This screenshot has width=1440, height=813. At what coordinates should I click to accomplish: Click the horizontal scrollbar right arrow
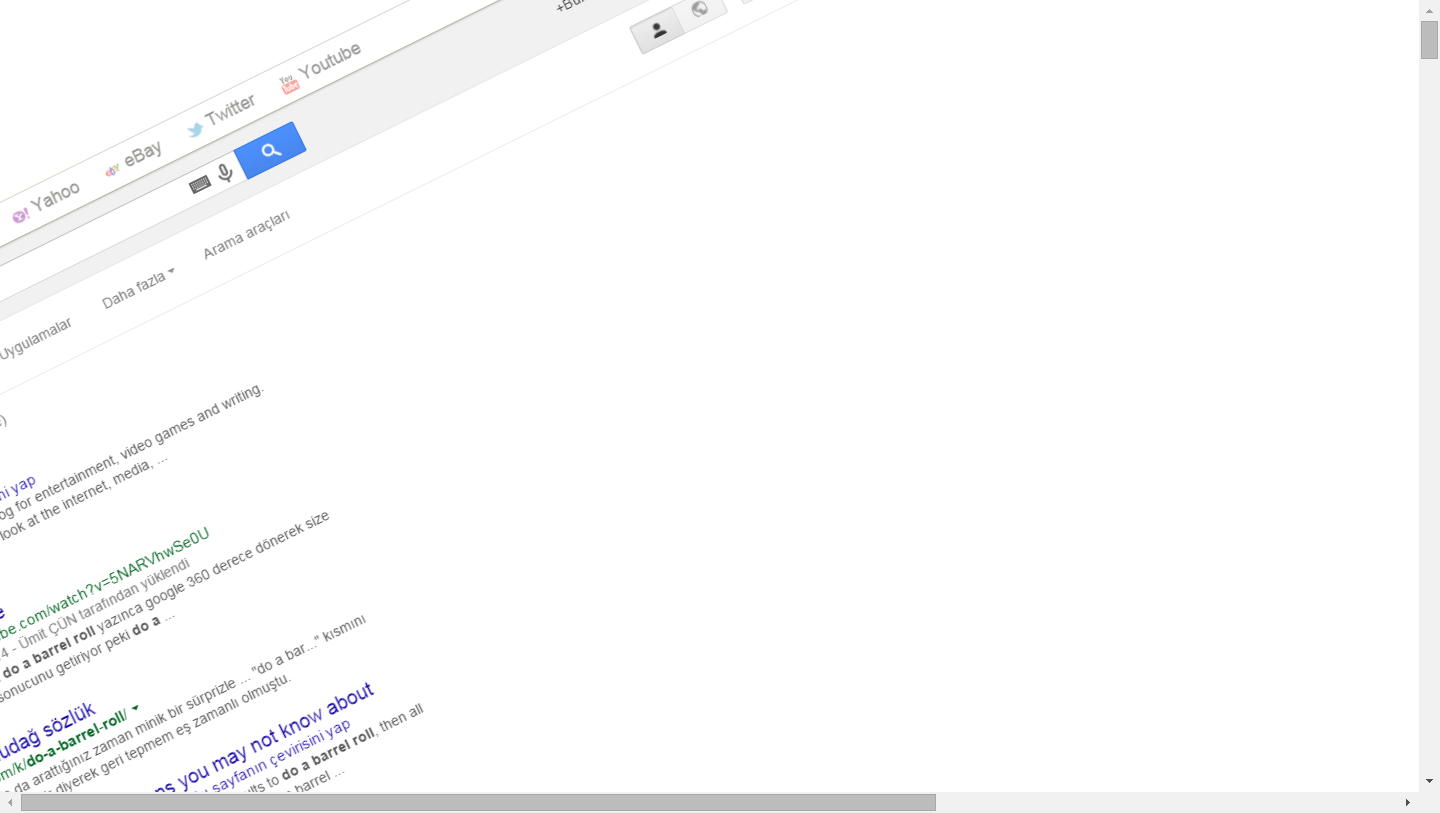(1408, 802)
